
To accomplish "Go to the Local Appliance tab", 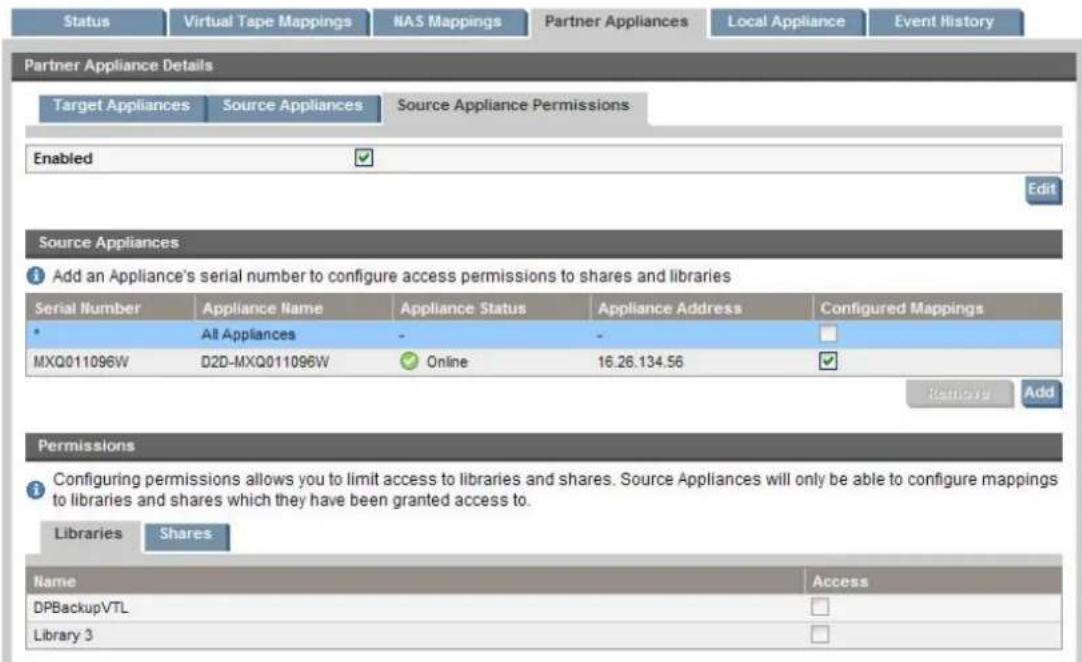I will (787, 22).
